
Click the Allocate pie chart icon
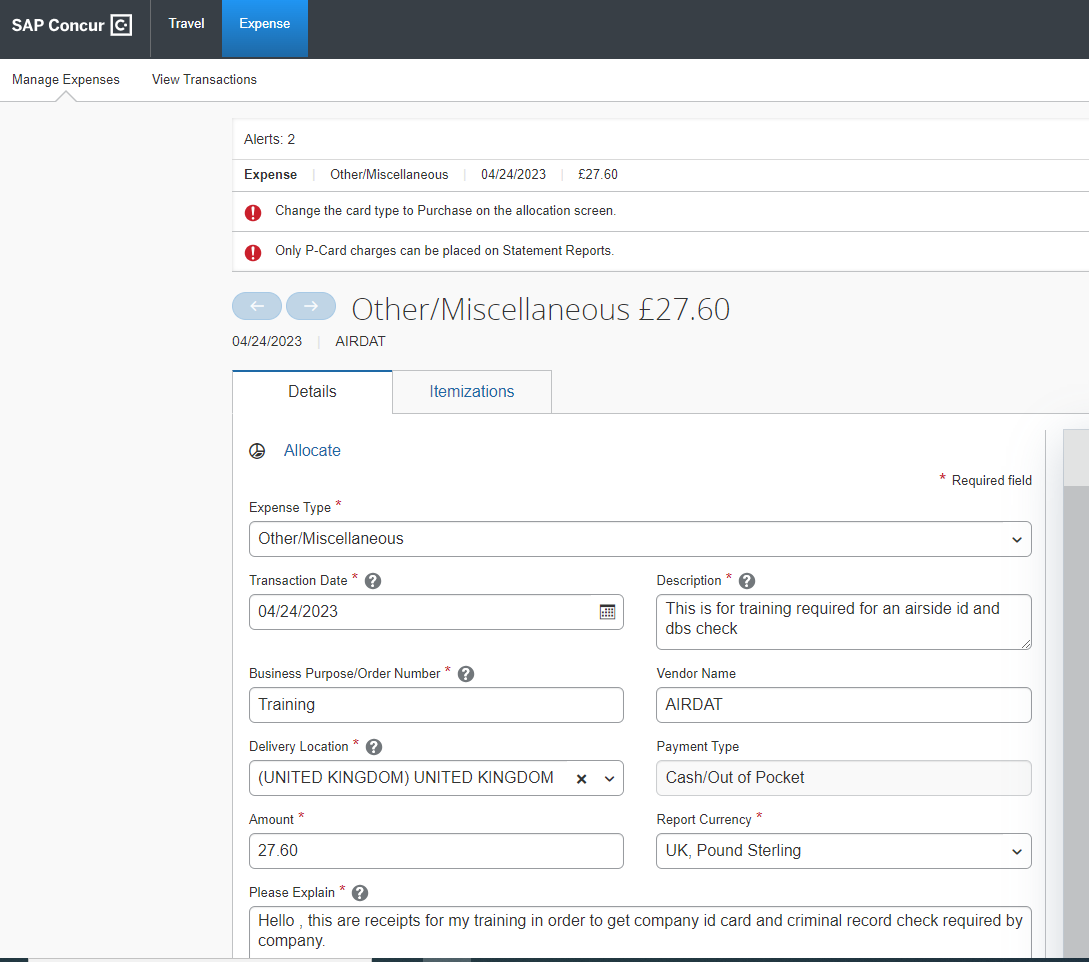[258, 450]
